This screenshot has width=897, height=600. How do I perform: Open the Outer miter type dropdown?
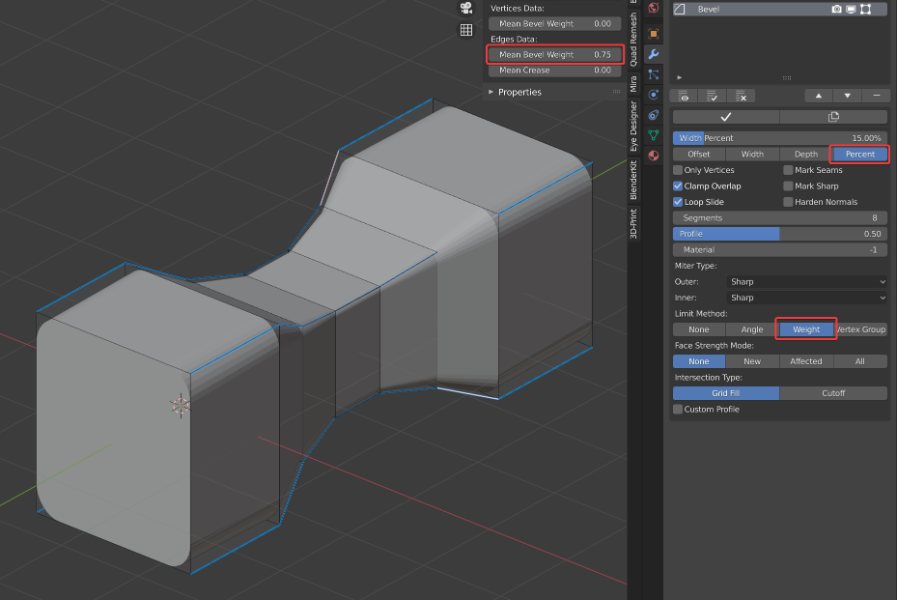click(x=805, y=282)
